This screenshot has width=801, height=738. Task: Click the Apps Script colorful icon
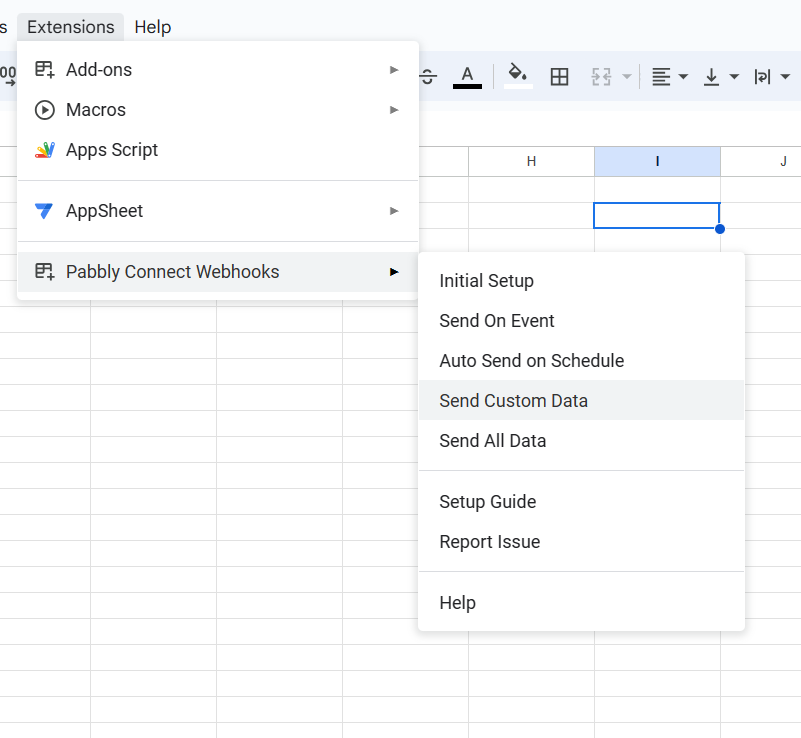click(x=44, y=150)
